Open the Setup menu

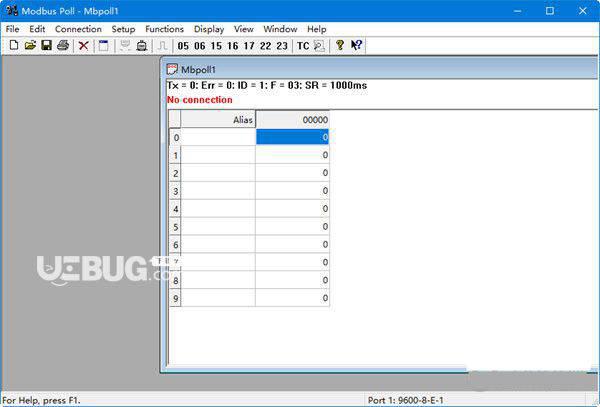click(x=123, y=29)
